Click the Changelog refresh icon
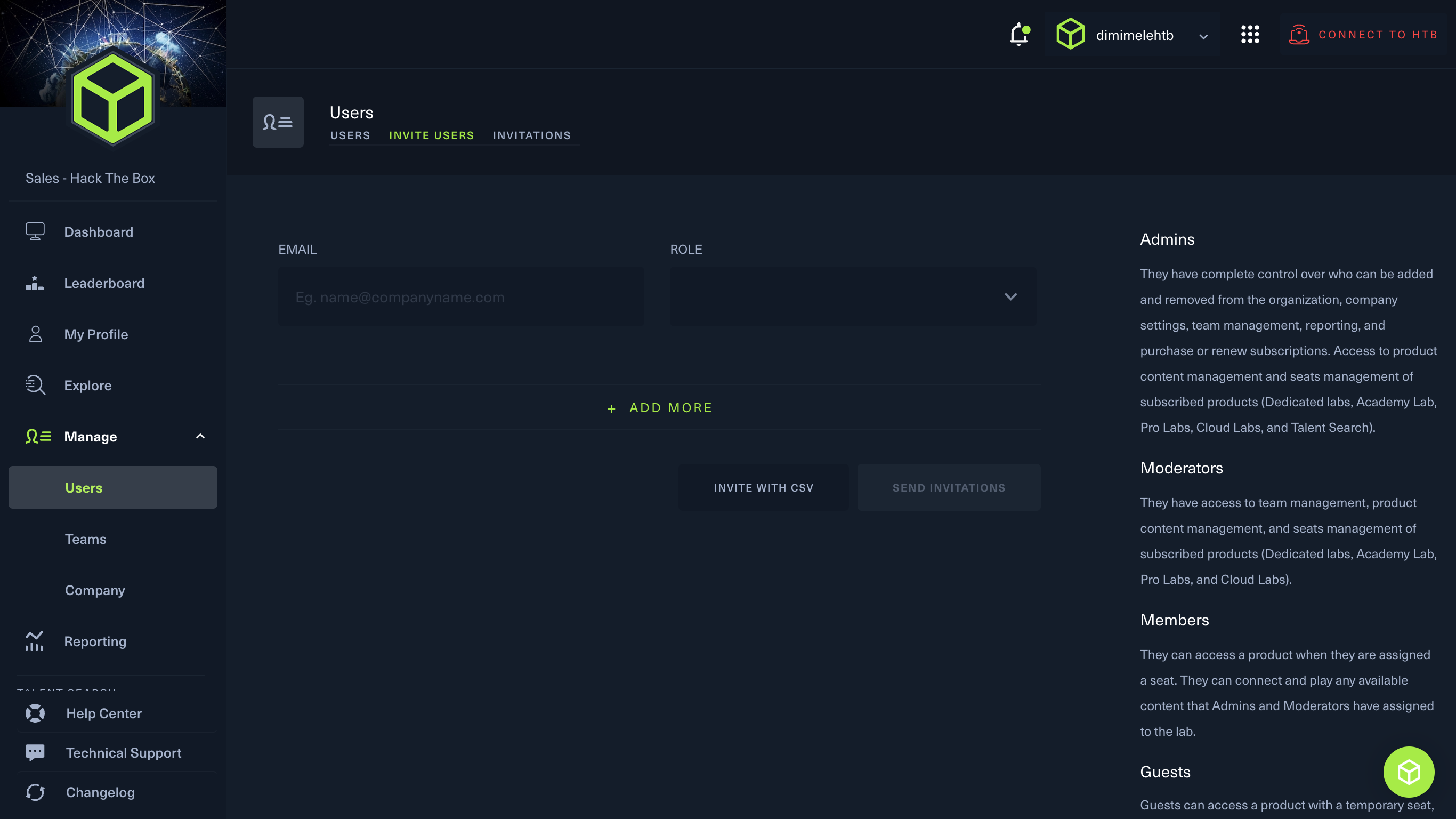Screen dimensions: 1456x819 point(35,792)
